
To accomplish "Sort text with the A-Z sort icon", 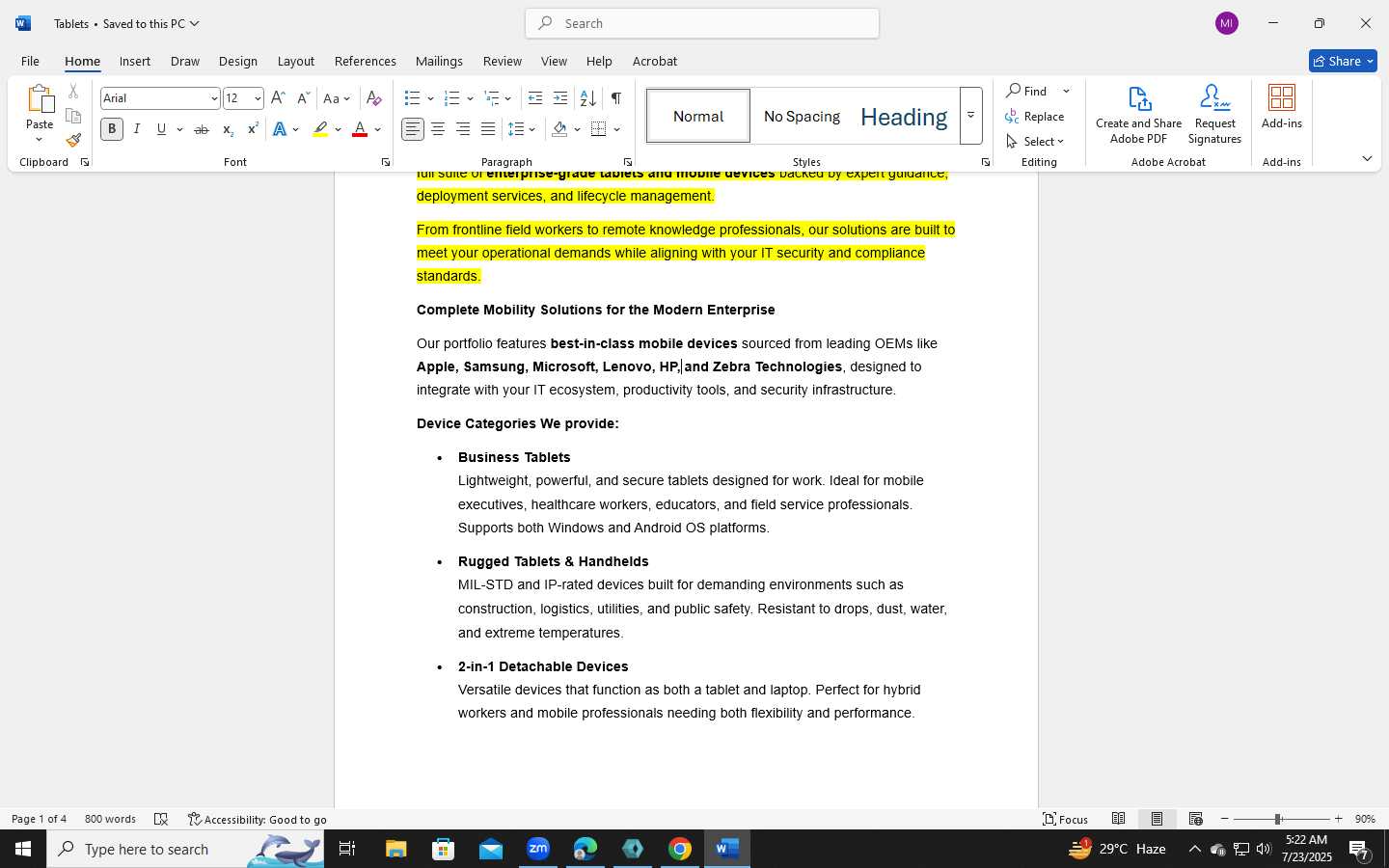I will (587, 98).
